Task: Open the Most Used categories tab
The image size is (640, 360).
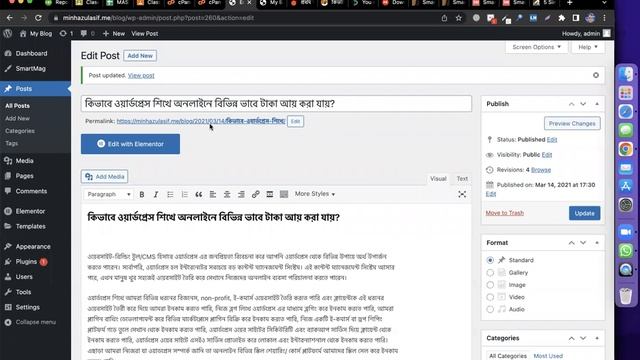Action: (x=548, y=356)
